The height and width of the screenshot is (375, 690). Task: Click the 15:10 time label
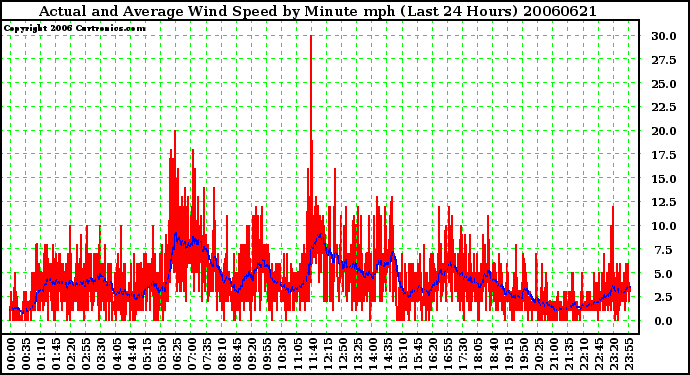pyautogui.click(x=403, y=354)
